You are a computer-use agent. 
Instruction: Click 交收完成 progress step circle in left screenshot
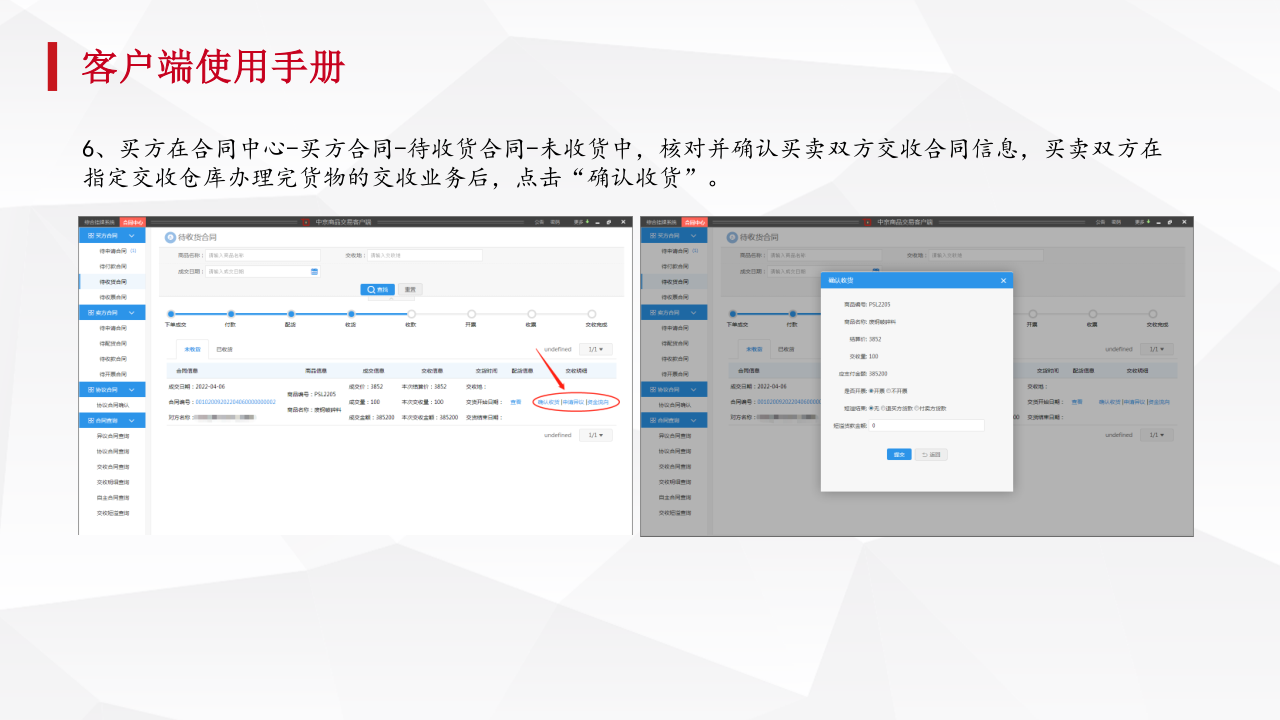[x=592, y=314]
